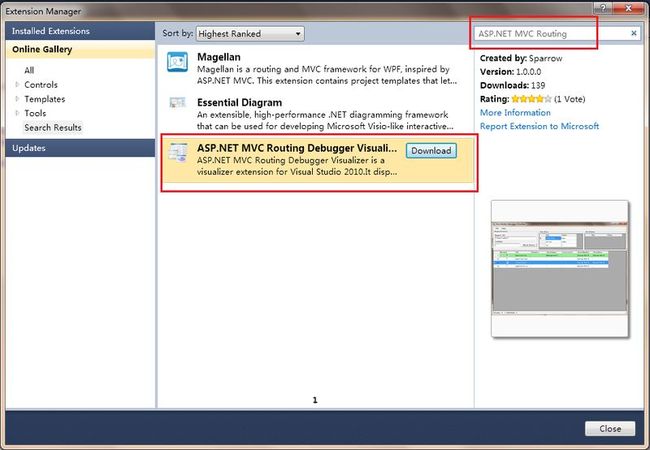Click Report Extension to Microsoft link
This screenshot has height=450, width=650.
539,126
